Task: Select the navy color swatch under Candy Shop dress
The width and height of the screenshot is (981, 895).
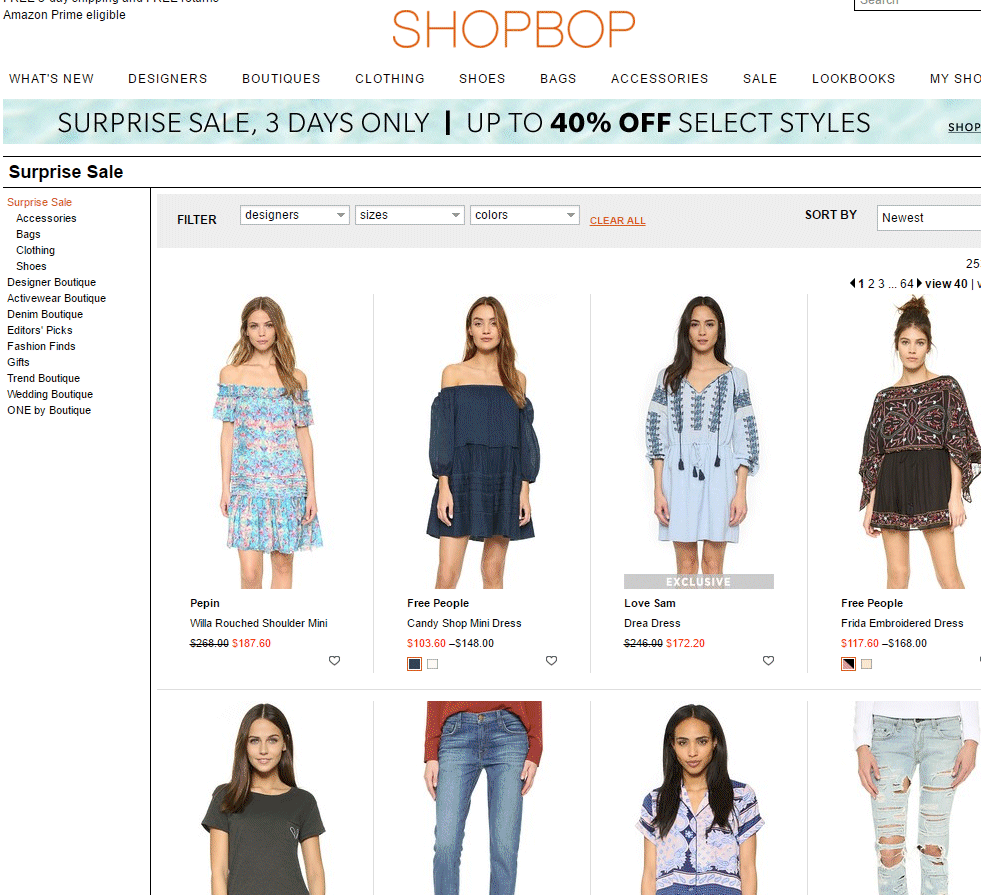Action: [413, 663]
